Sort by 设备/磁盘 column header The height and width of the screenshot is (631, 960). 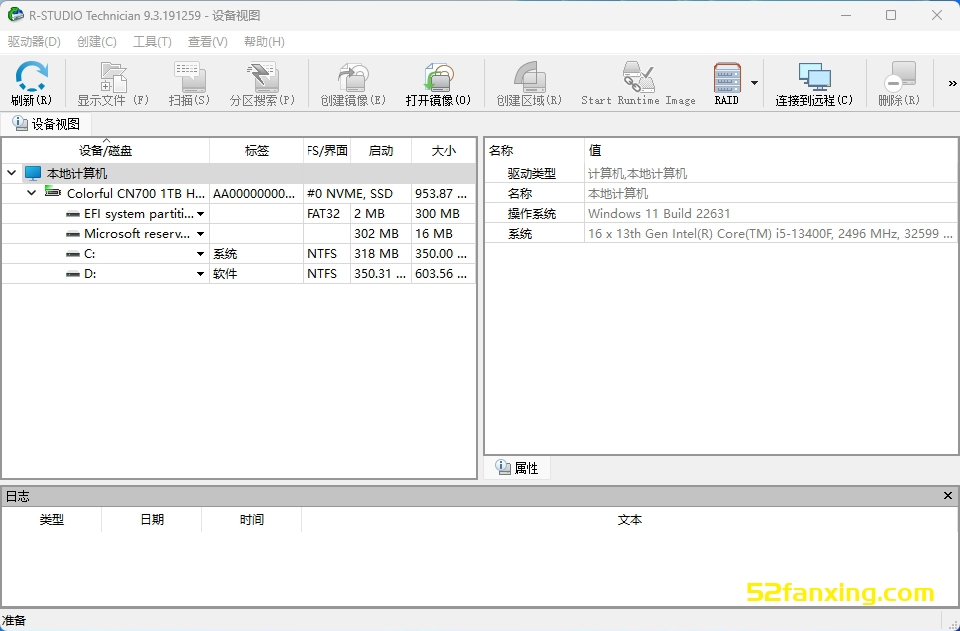[105, 151]
